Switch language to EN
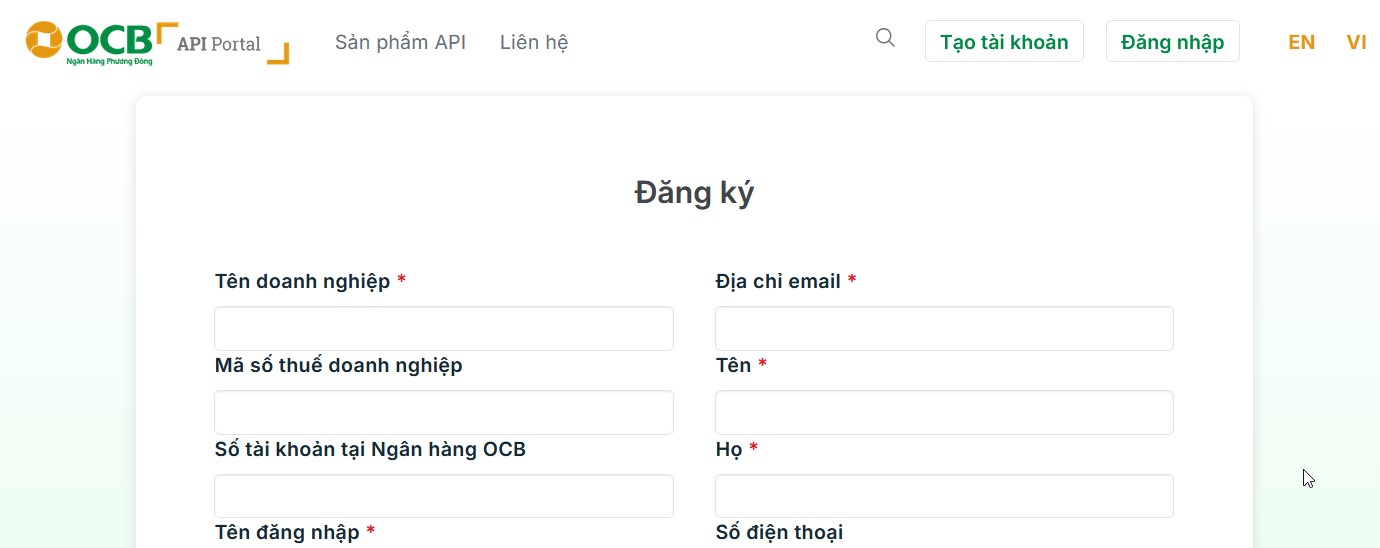Viewport: 1380px width, 548px height. 1301,42
